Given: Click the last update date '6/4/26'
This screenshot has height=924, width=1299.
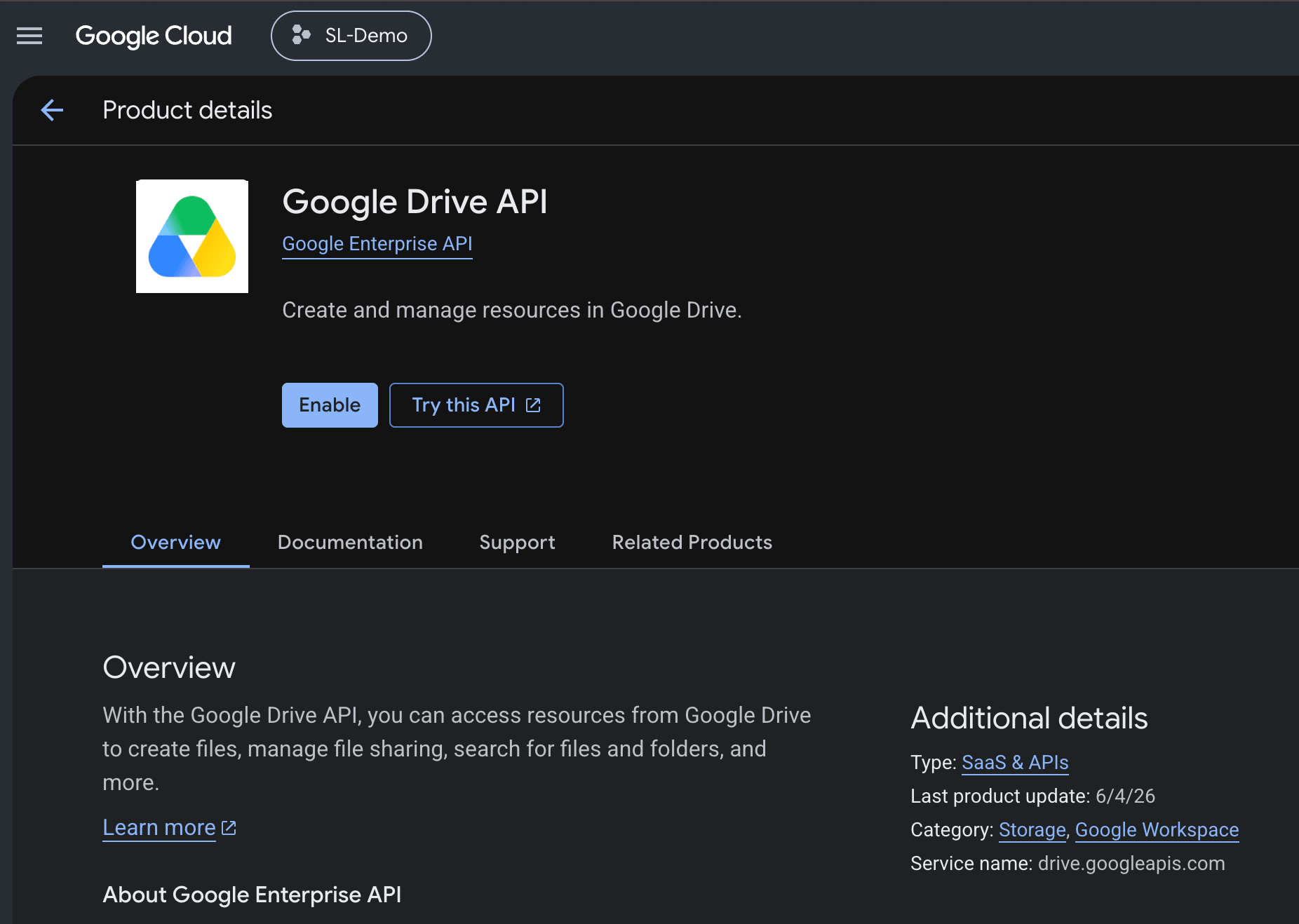Looking at the screenshot, I should [x=1125, y=796].
